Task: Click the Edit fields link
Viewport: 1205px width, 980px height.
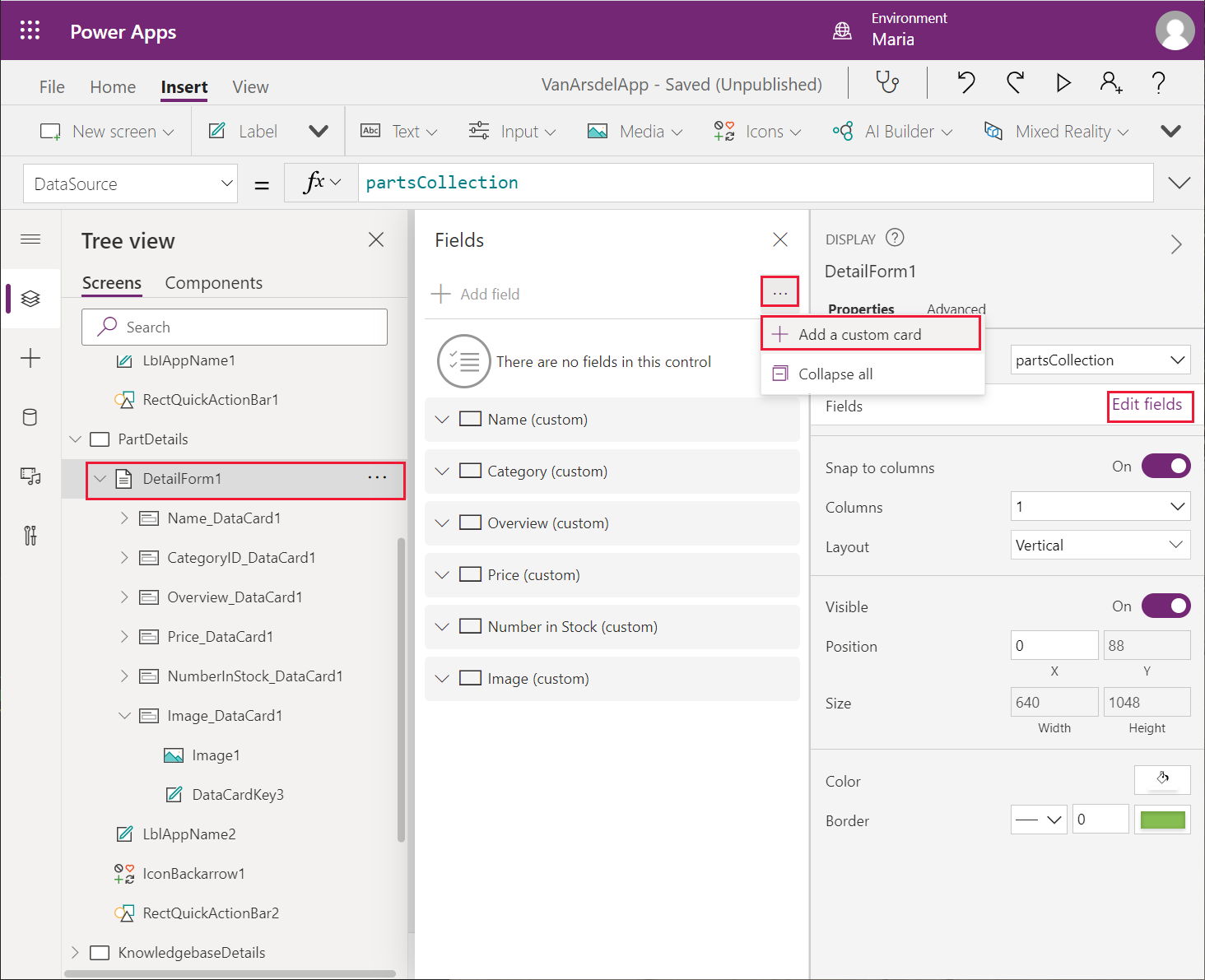Action: tap(1147, 405)
